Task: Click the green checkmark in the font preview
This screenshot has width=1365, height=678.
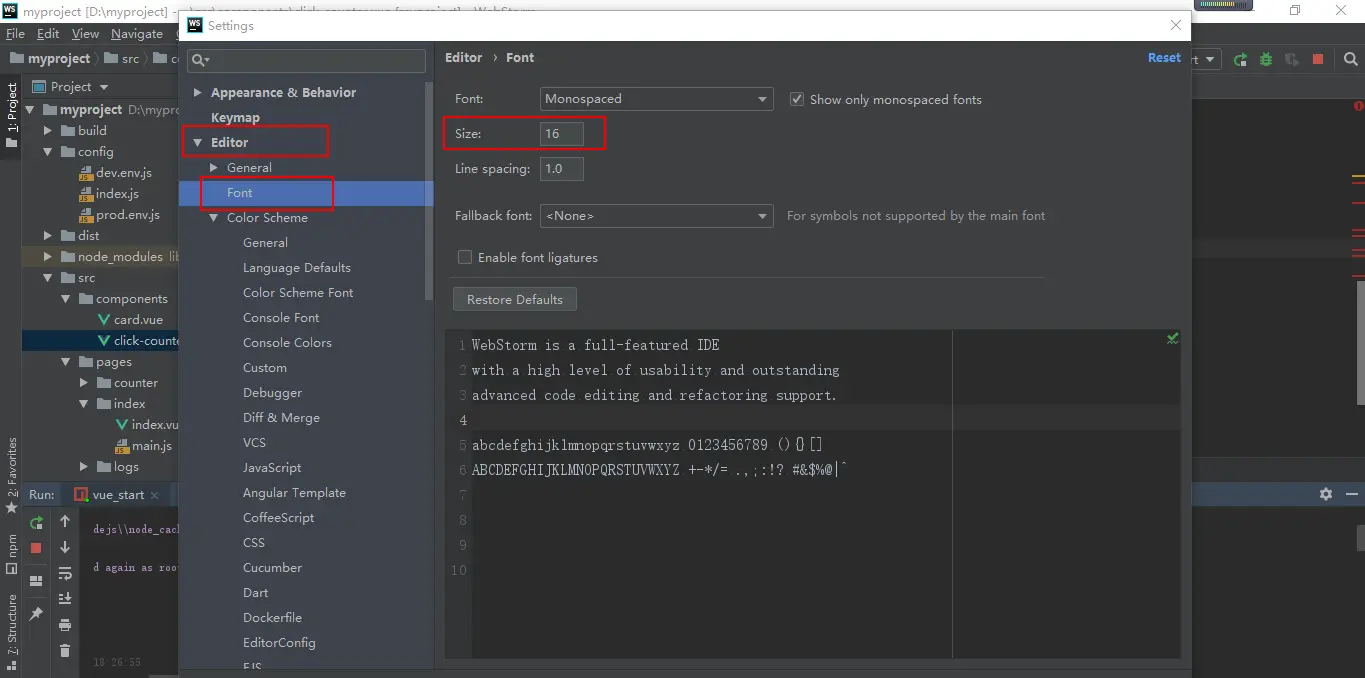Action: pyautogui.click(x=1172, y=339)
